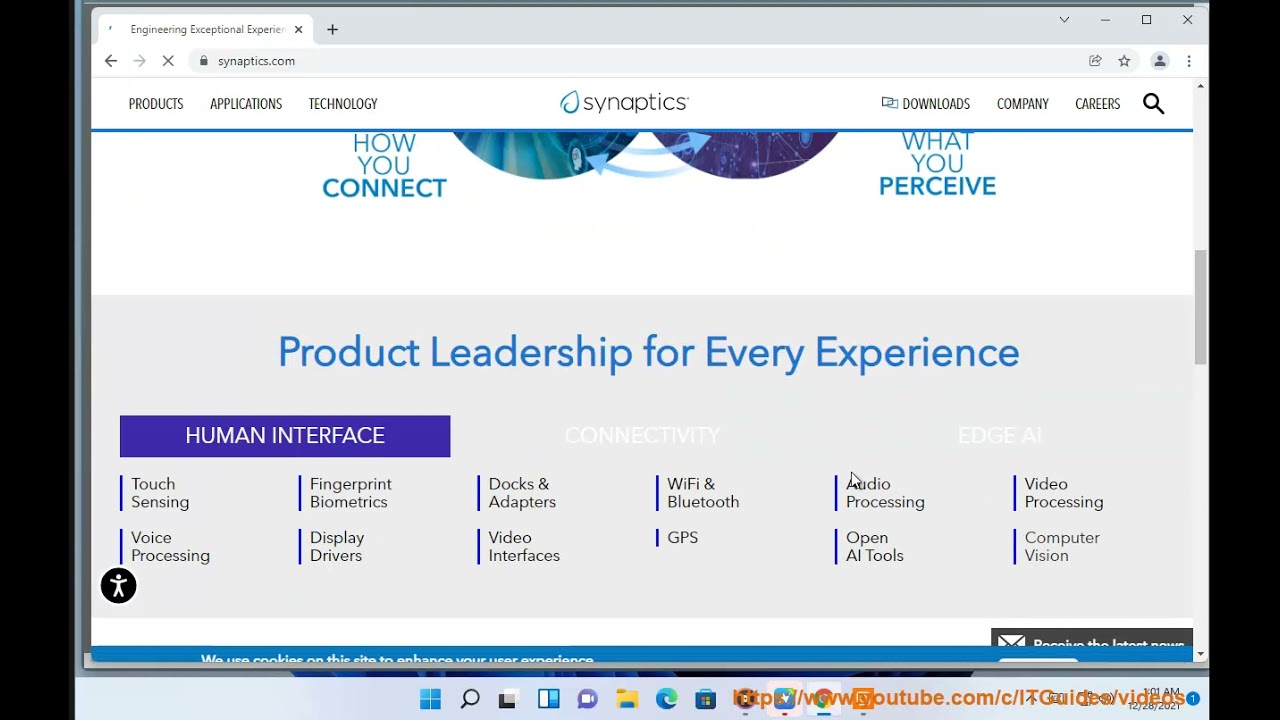Open the Applications menu
The image size is (1280, 720).
[x=246, y=104]
